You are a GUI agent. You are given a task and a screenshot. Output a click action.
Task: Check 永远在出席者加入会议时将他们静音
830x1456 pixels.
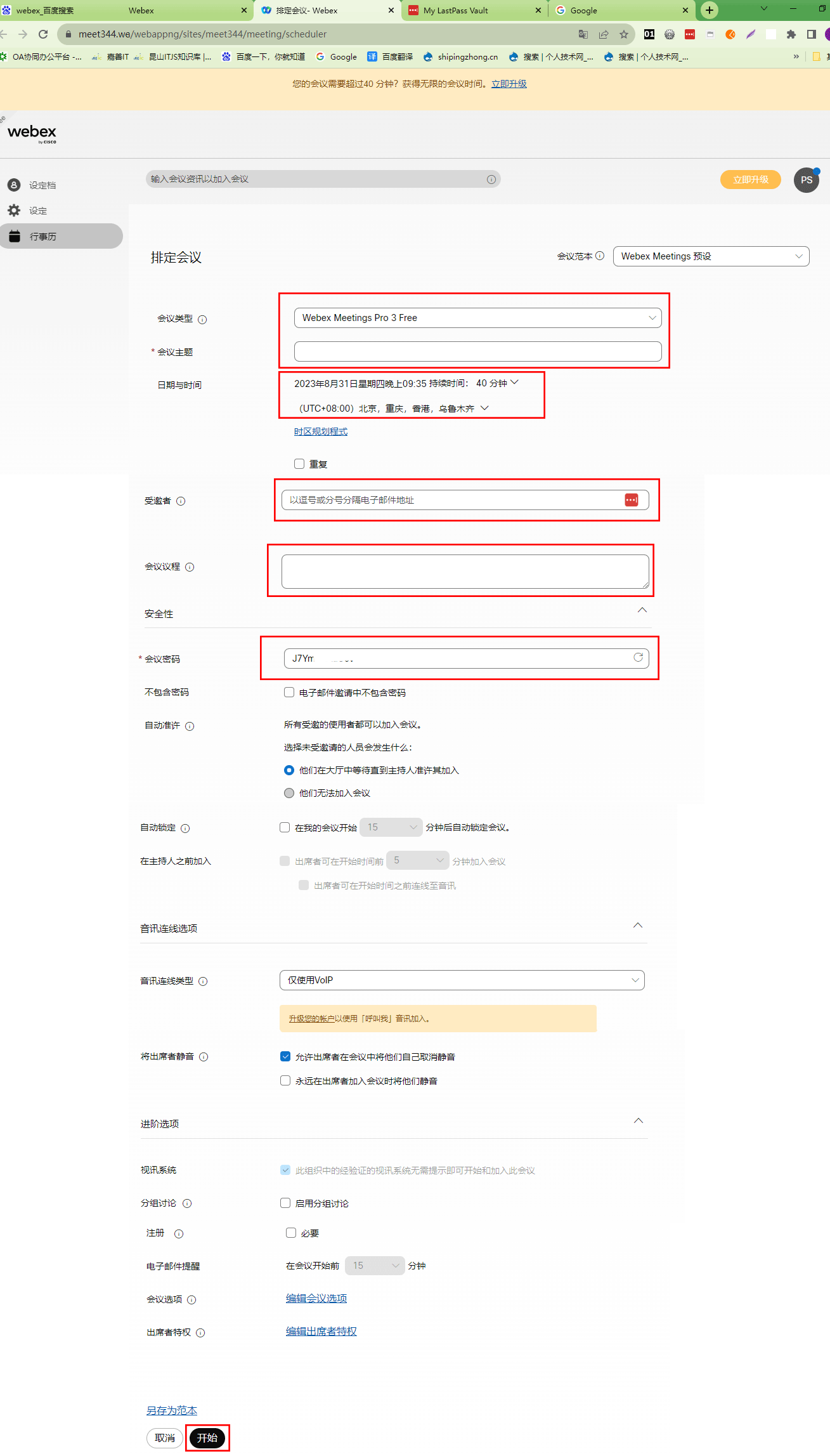pyautogui.click(x=285, y=1080)
